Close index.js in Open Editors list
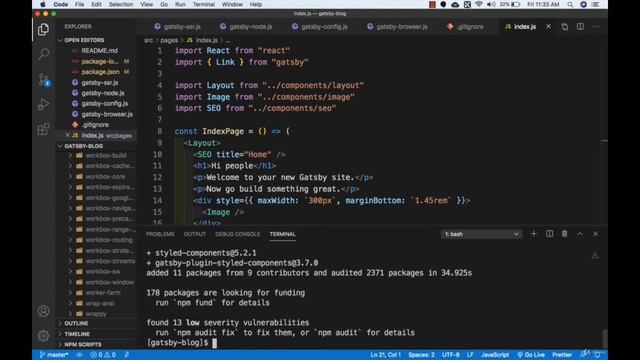 click(67, 135)
